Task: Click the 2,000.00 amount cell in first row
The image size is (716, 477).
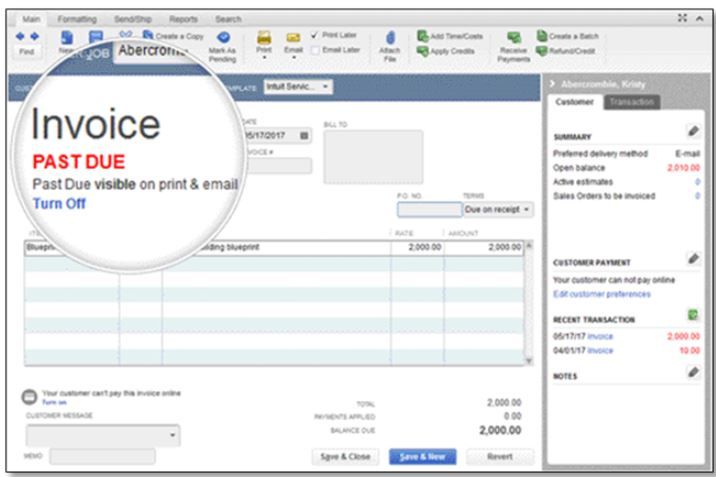Action: (x=484, y=247)
